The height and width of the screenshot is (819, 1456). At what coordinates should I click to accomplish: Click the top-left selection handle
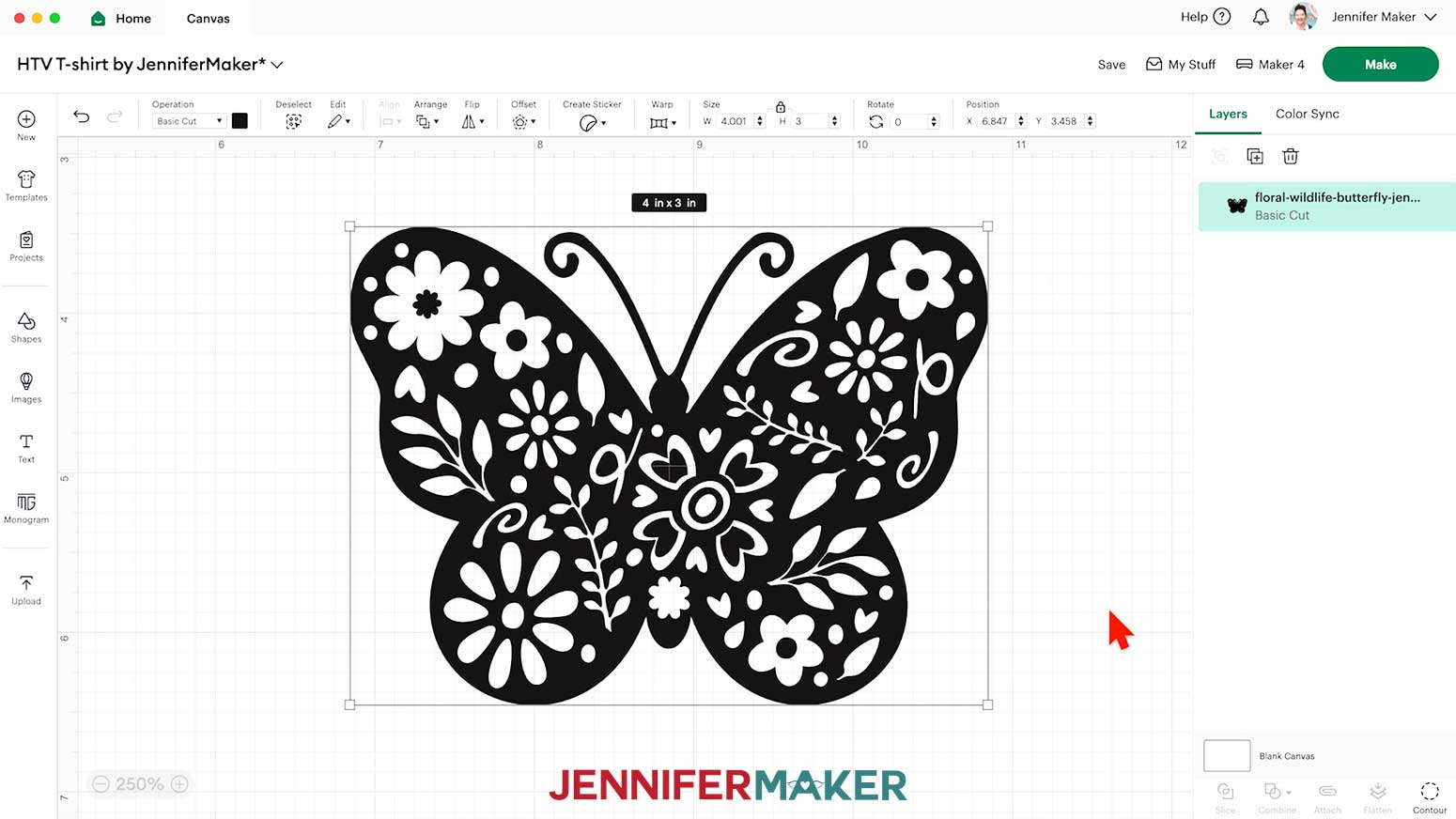tap(349, 226)
